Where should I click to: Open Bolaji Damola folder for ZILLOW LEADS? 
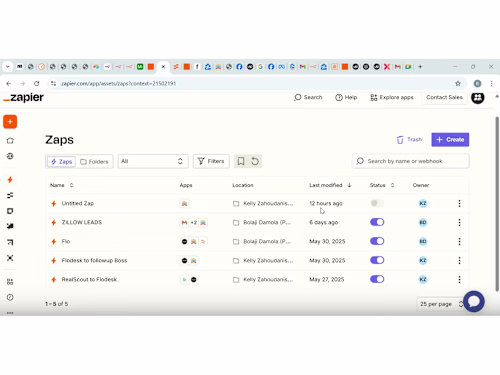click(262, 222)
